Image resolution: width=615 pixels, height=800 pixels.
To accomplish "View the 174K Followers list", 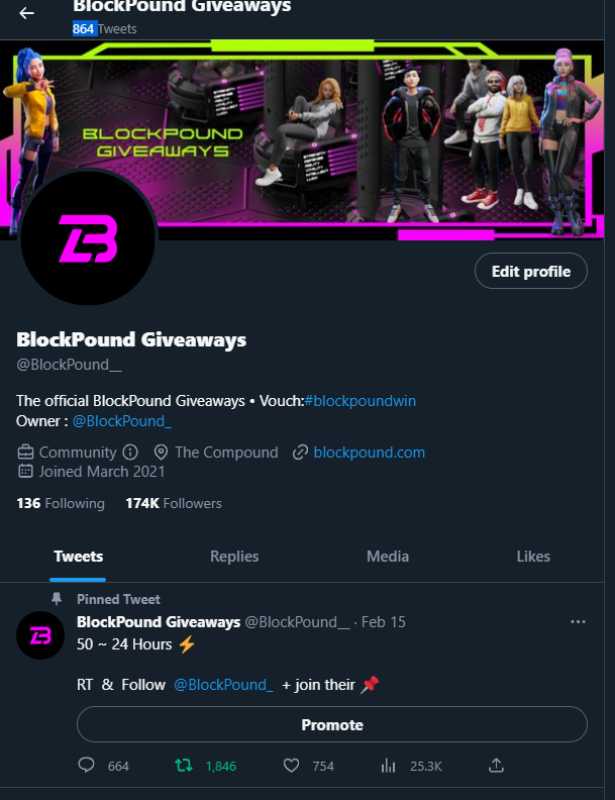I will coord(174,504).
